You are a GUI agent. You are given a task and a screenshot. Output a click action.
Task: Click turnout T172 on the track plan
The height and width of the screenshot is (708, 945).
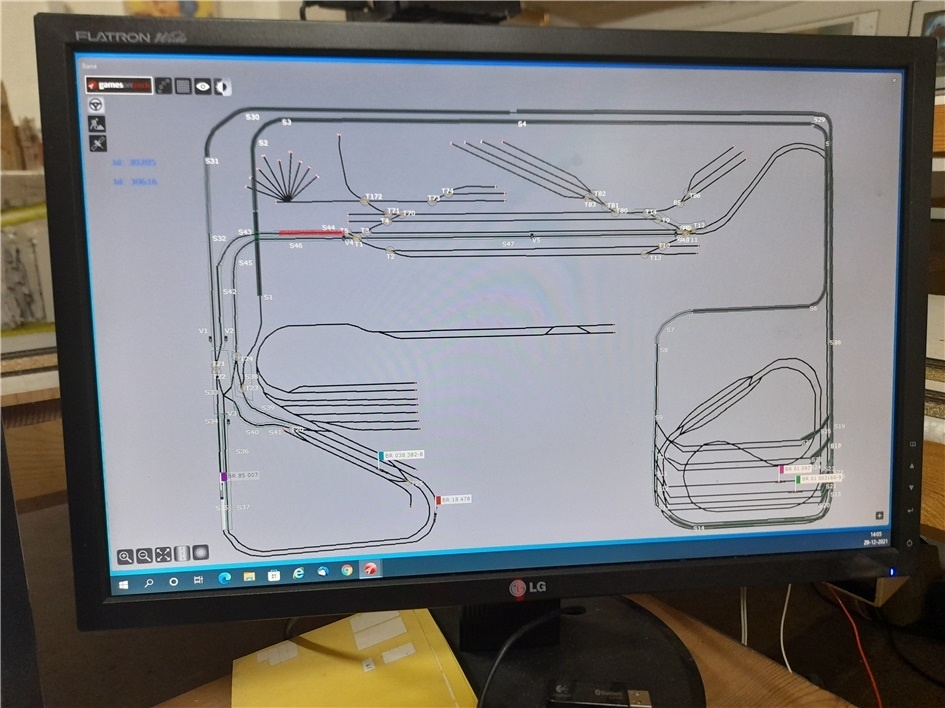click(x=365, y=202)
